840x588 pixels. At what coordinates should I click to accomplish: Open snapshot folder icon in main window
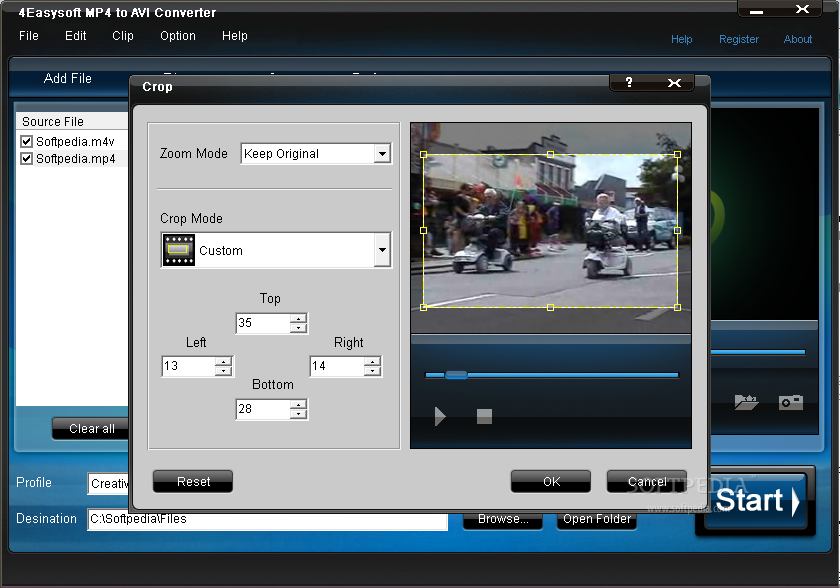[x=746, y=402]
